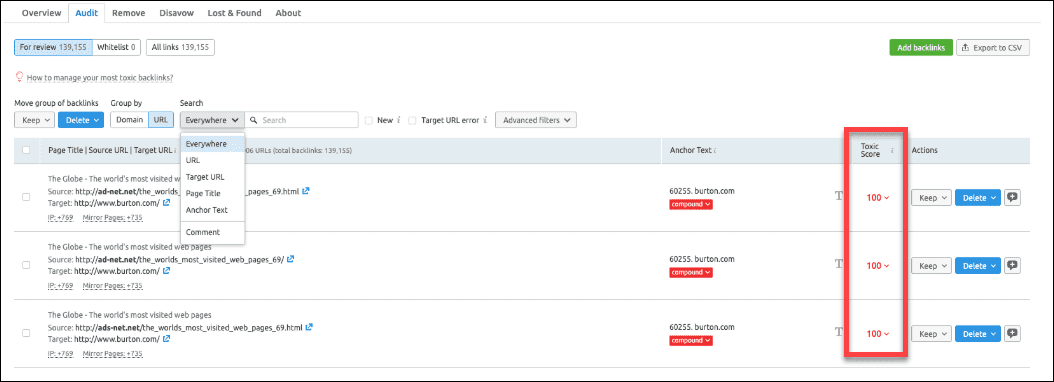Open compound tag dropdown in second row
Screen dimensions: 1054x382
(691, 272)
